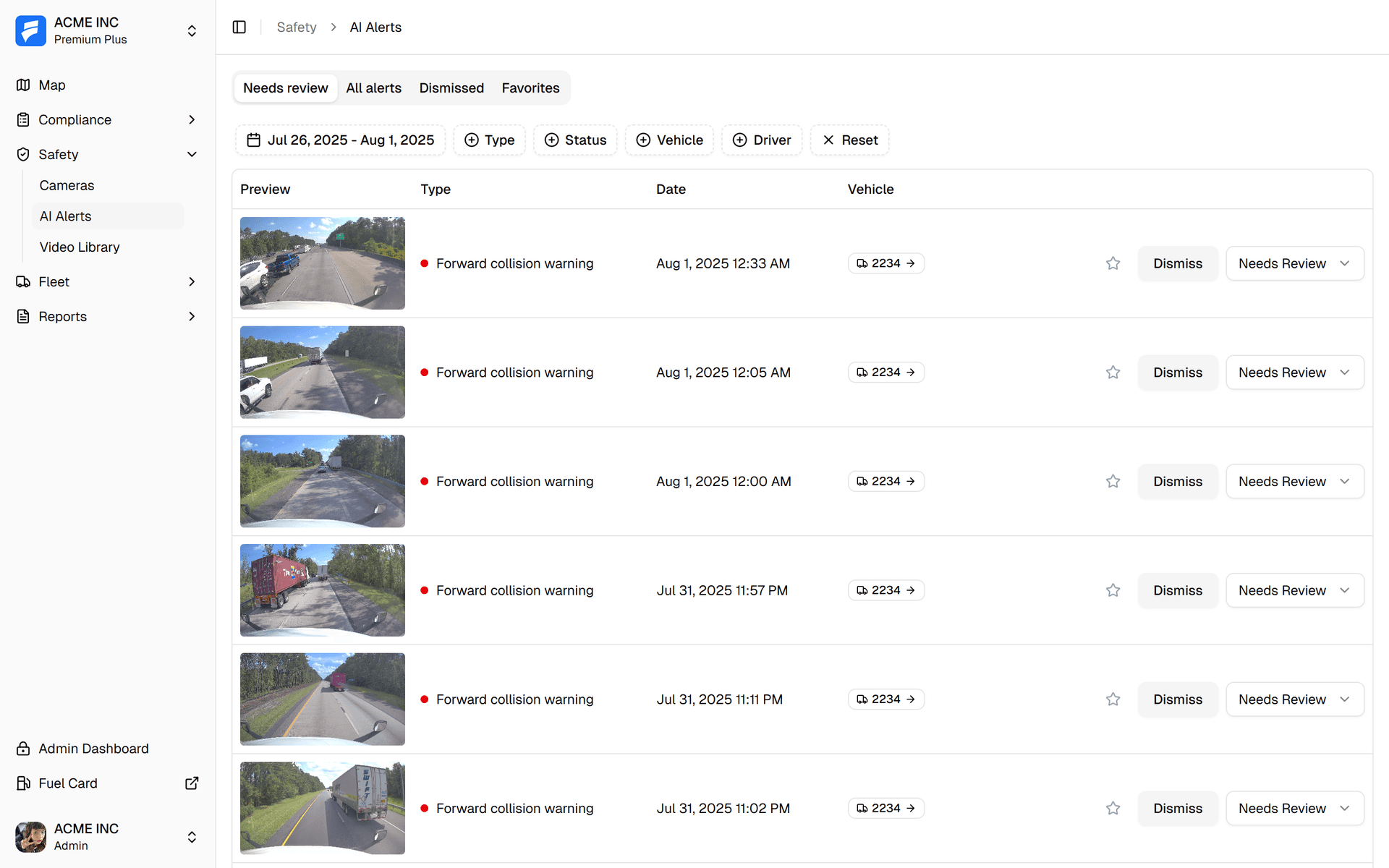Open the Favorites tab

coord(530,88)
